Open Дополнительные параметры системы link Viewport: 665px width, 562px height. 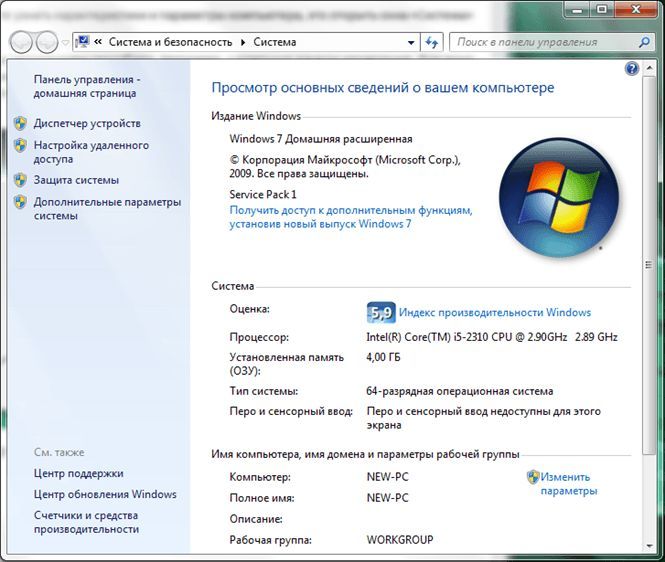coord(108,209)
